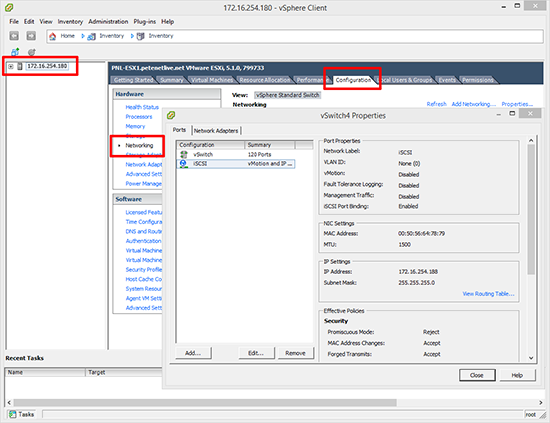This screenshot has height=423, width=550.
Task: Click the Target column in Recent Tasks
Action: 124,372
